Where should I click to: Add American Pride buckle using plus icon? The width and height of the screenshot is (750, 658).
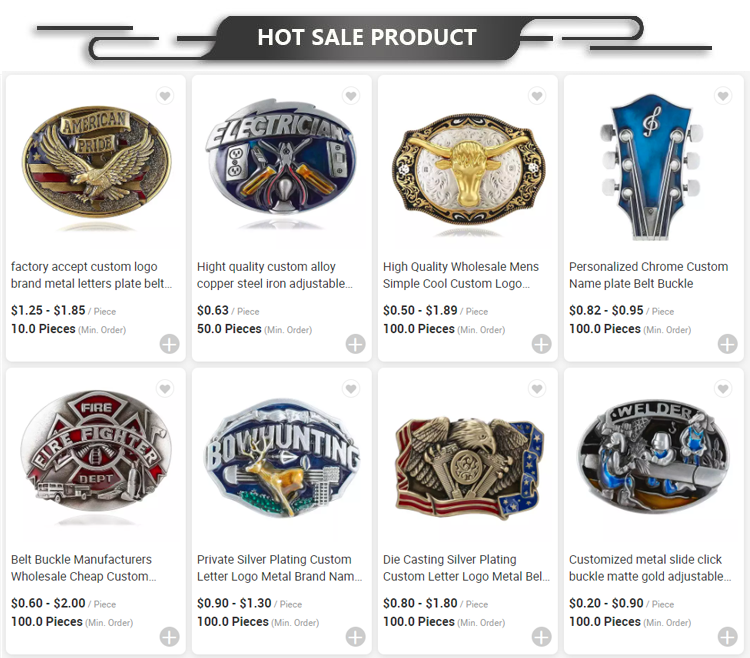pyautogui.click(x=169, y=344)
